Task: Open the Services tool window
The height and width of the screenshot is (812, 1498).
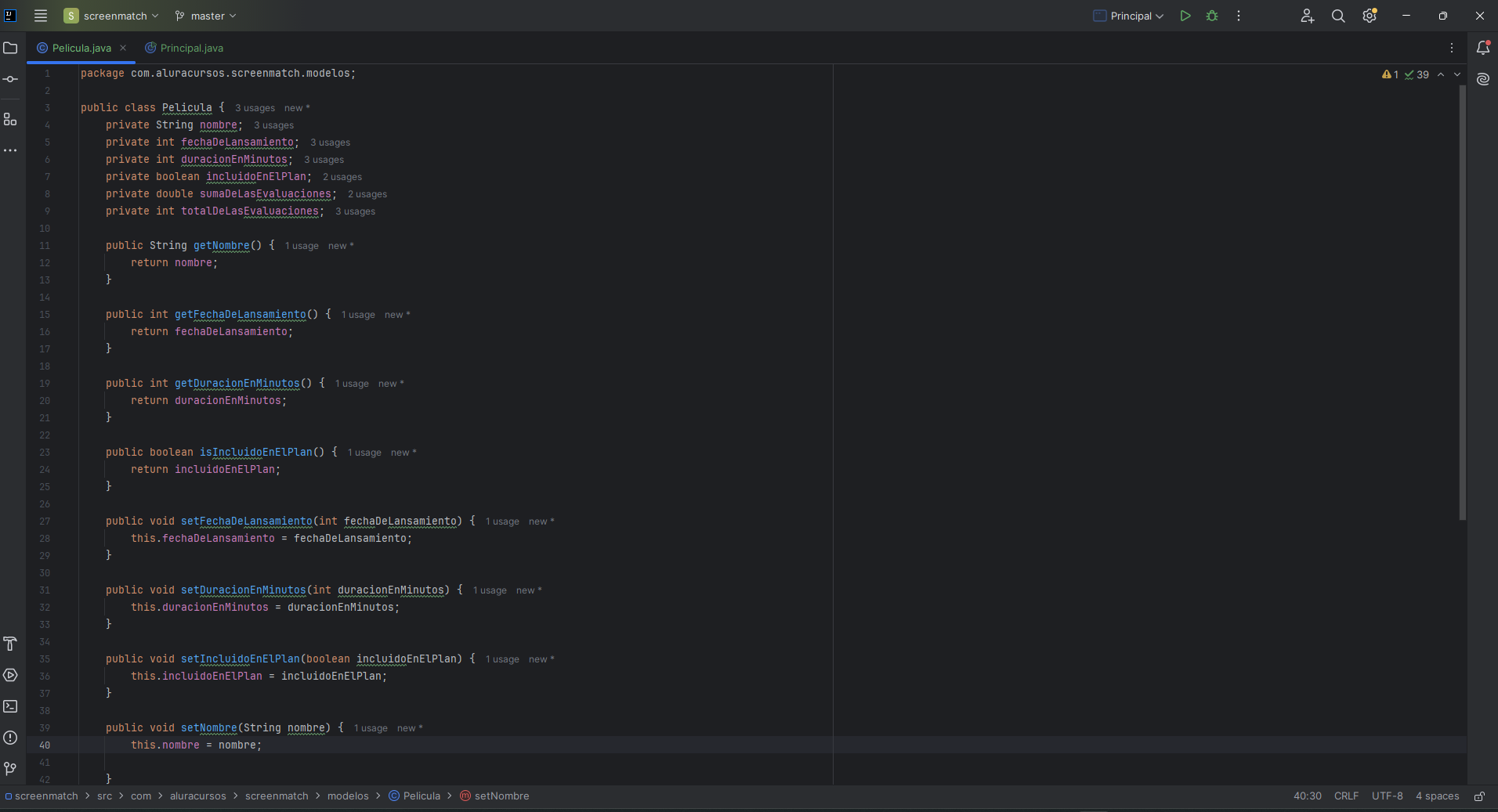Action: pyautogui.click(x=10, y=675)
